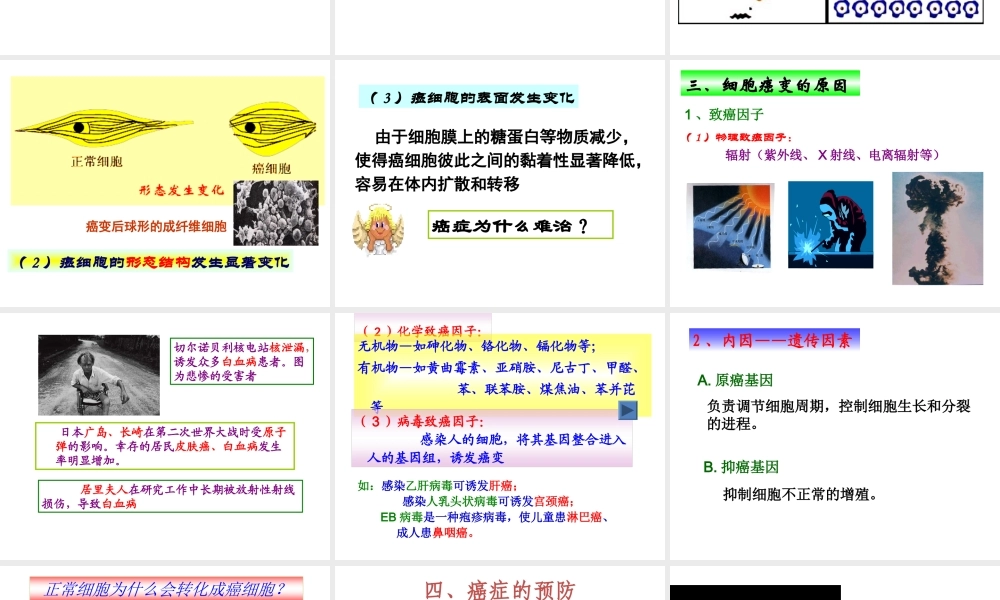Viewport: 1000px width, 600px height.
Task: Select the sun ultraviolet radiation picture
Action: pyautogui.click(x=731, y=226)
